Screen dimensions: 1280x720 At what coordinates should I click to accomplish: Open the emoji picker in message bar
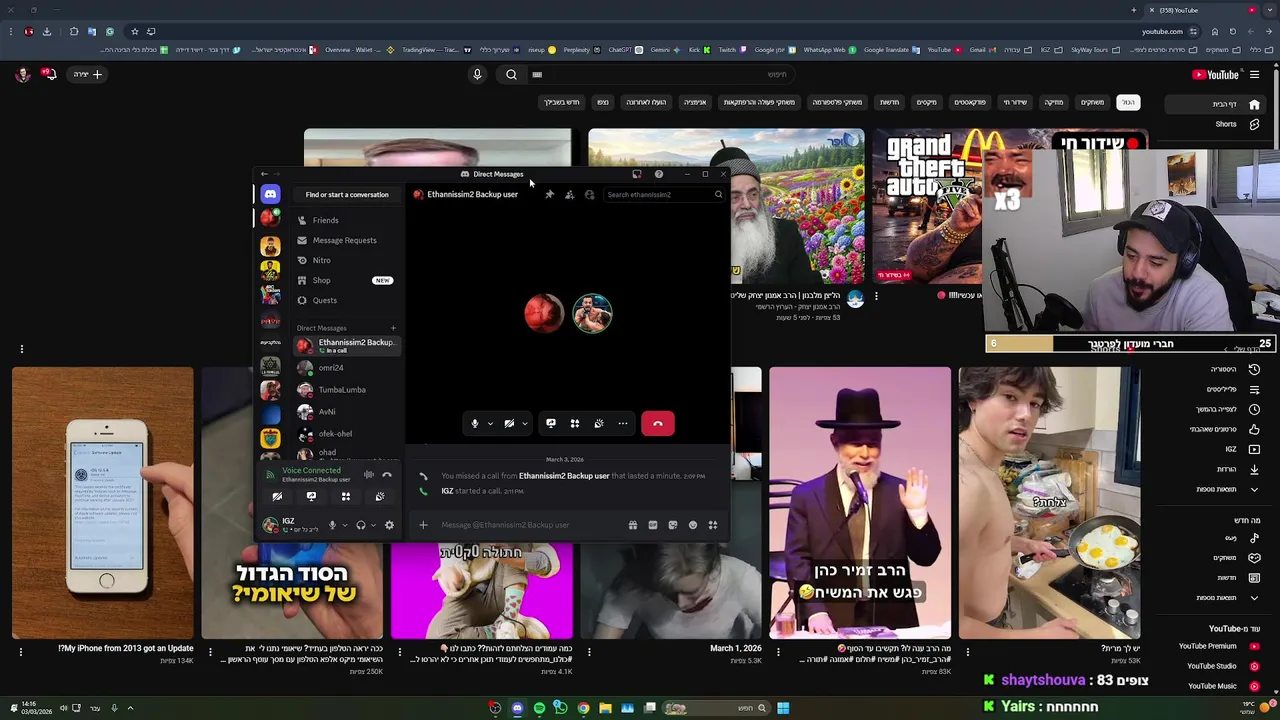point(693,525)
